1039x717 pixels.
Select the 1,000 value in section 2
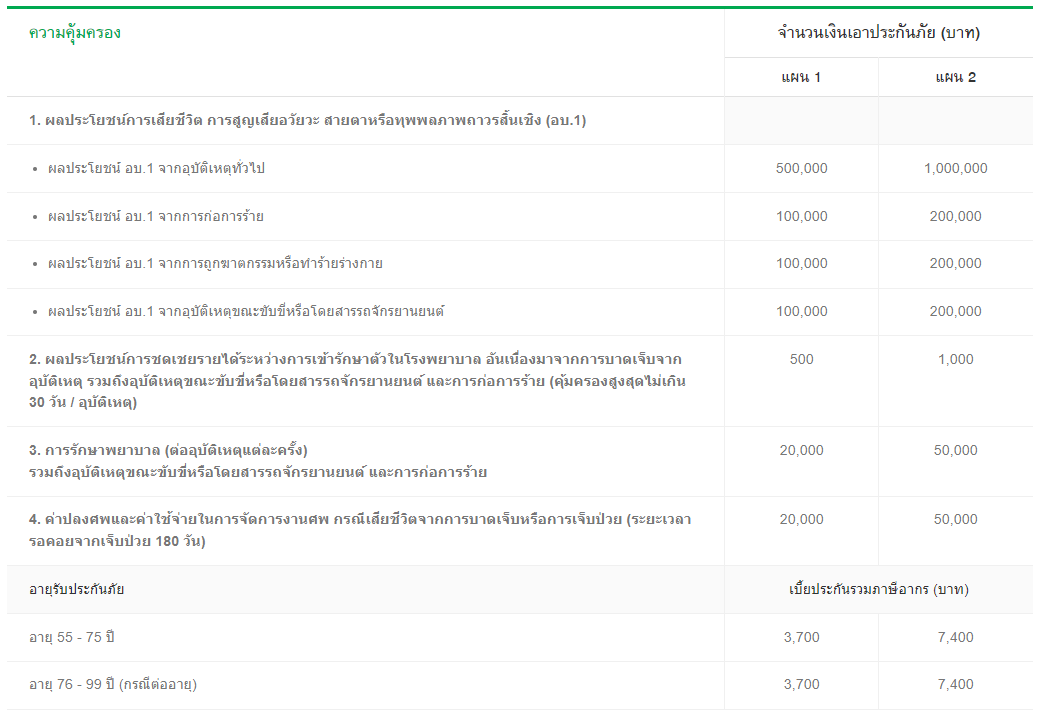pos(956,359)
